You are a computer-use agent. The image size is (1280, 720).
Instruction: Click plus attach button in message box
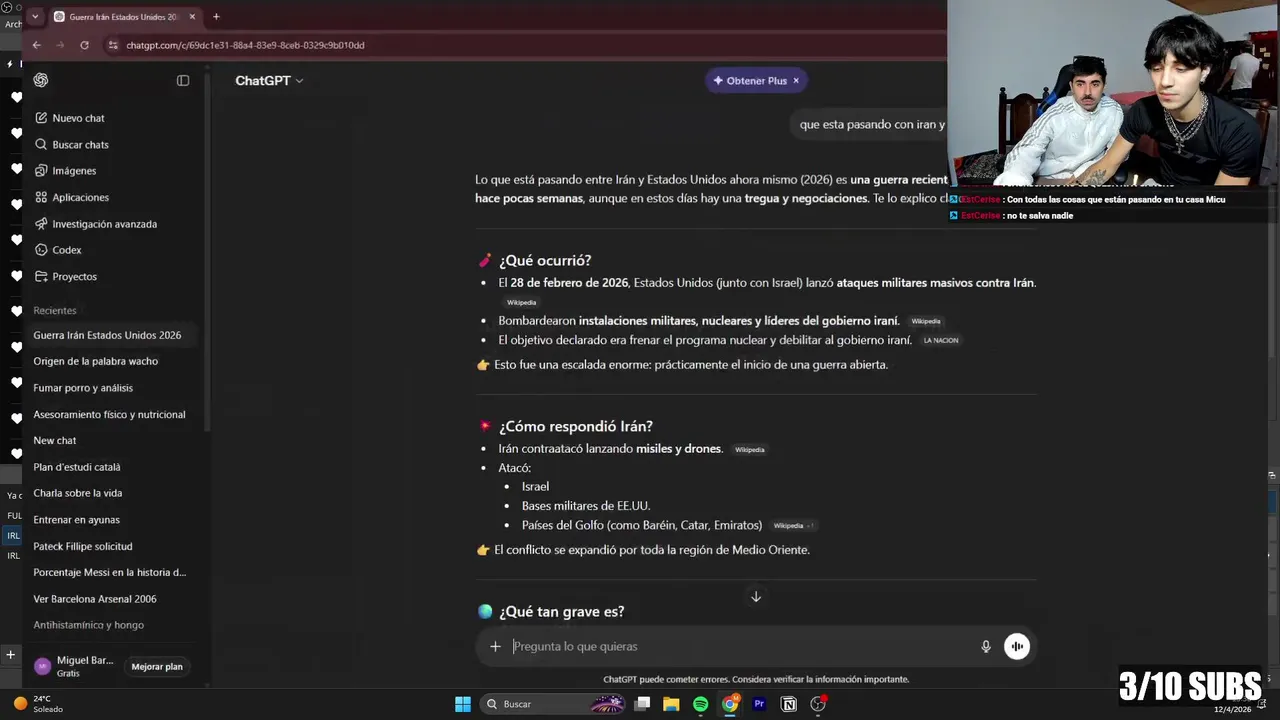[x=495, y=647]
